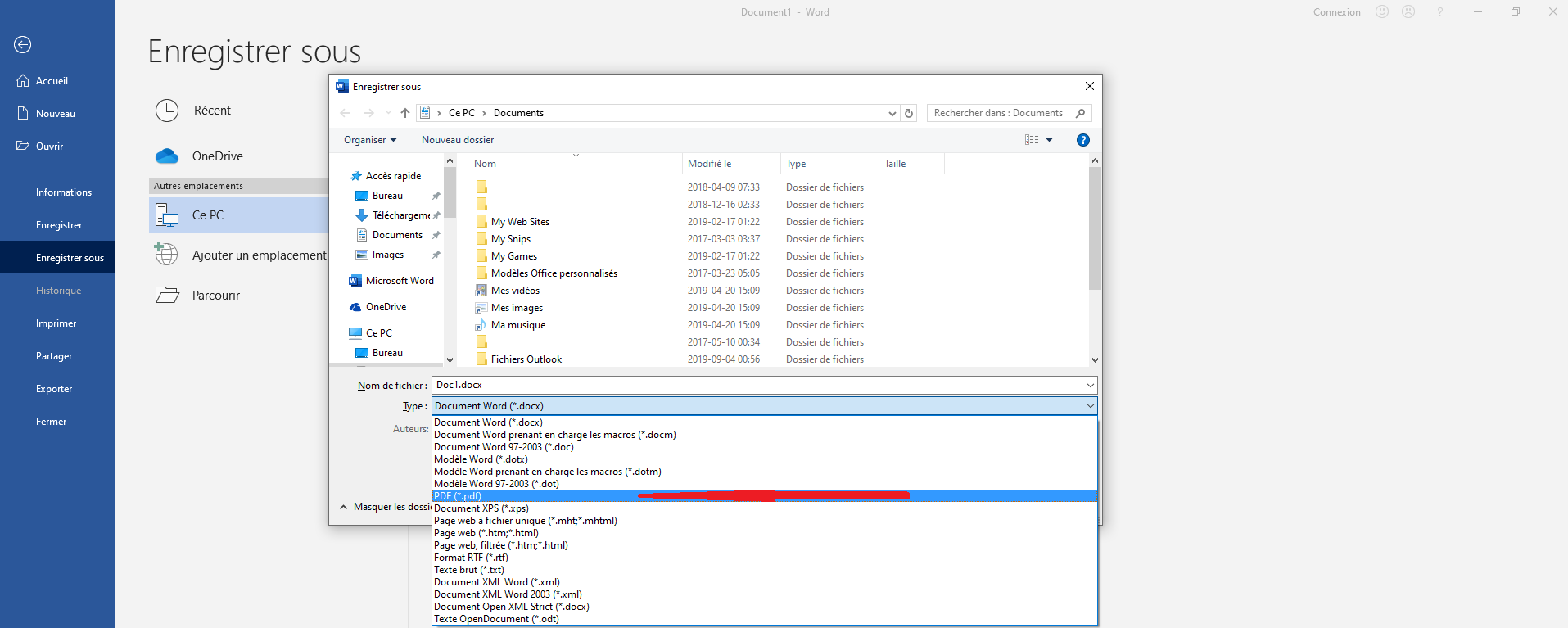Open the Organiser dropdown menu

370,140
